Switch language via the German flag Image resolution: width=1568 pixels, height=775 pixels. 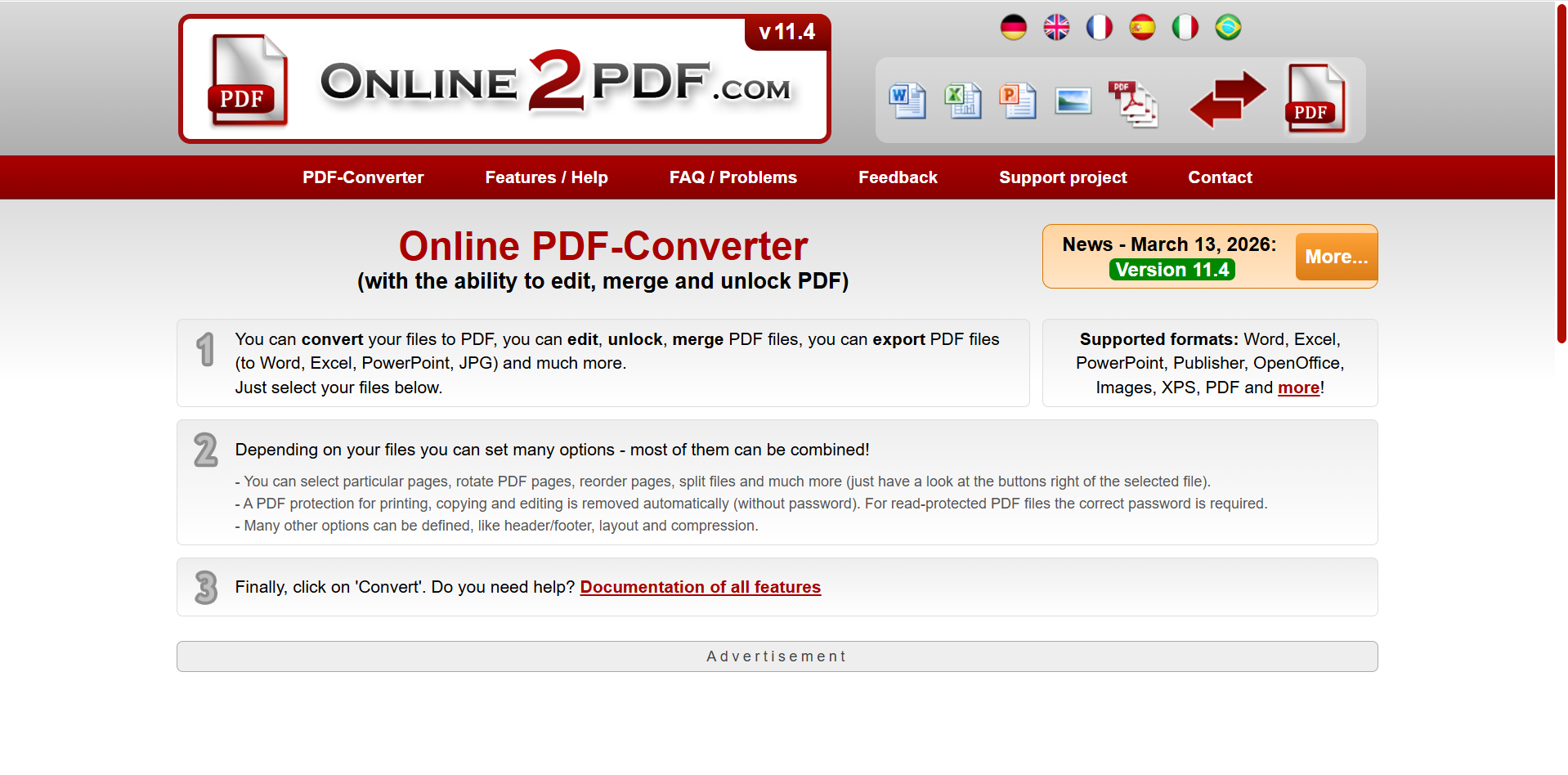(x=1014, y=28)
